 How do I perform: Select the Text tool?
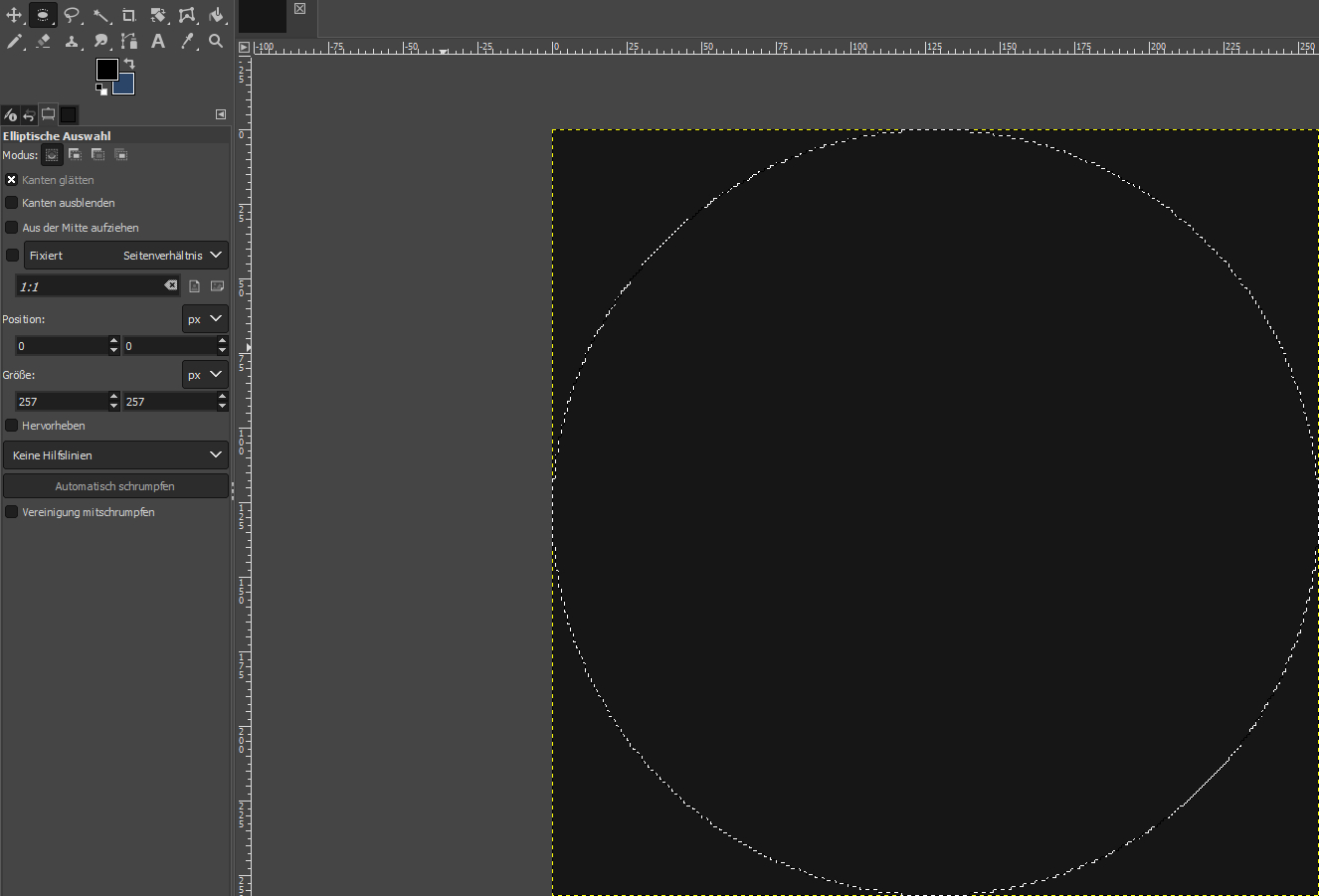(158, 41)
